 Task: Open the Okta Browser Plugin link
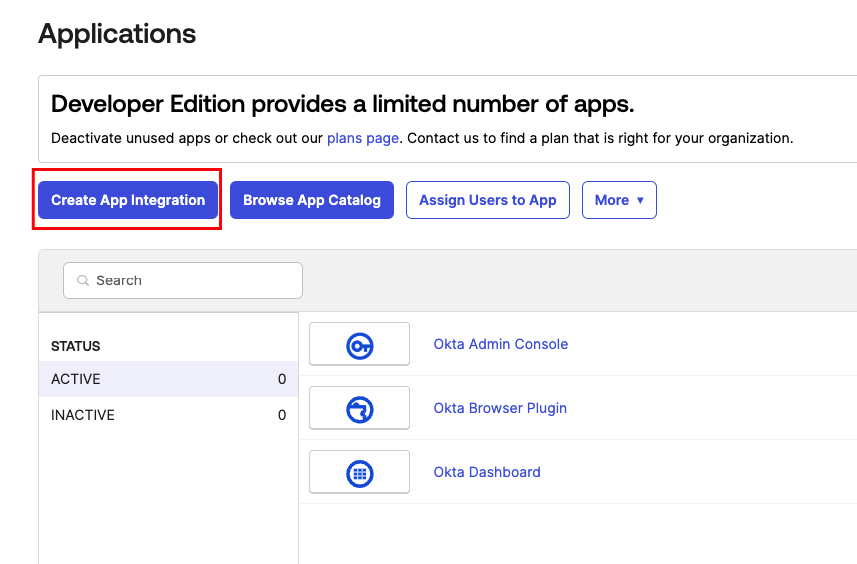pos(500,408)
